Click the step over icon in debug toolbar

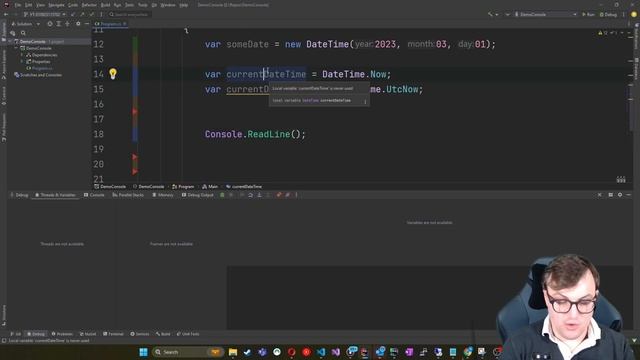[250, 195]
